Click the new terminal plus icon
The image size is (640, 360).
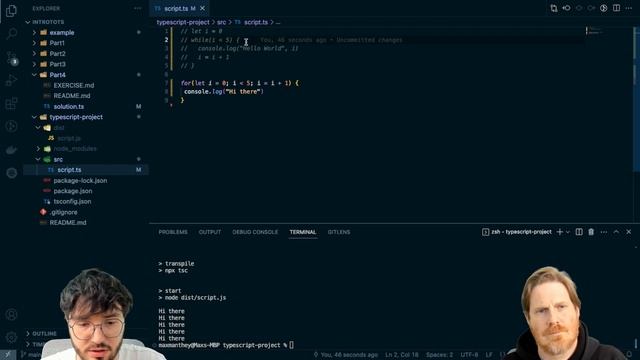(560, 232)
